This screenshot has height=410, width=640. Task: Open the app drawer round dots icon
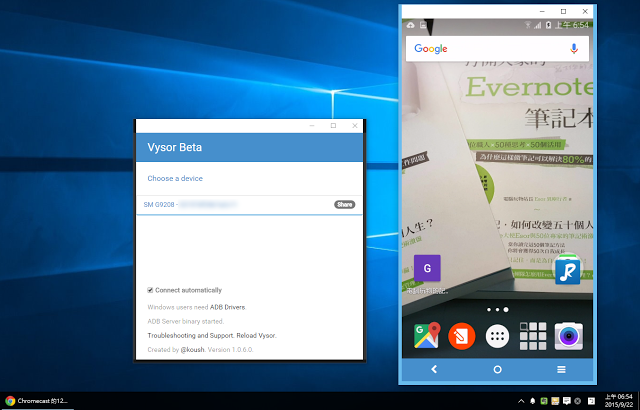coord(497,336)
